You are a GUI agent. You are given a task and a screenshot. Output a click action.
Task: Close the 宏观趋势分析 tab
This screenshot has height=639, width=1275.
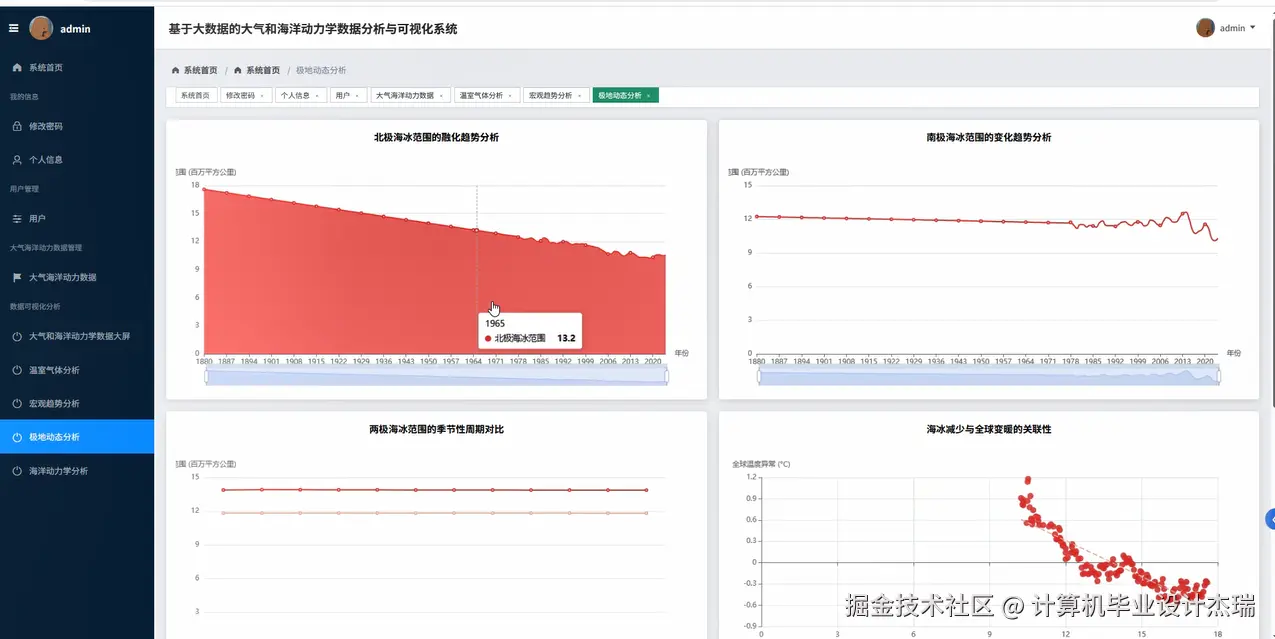tap(579, 96)
